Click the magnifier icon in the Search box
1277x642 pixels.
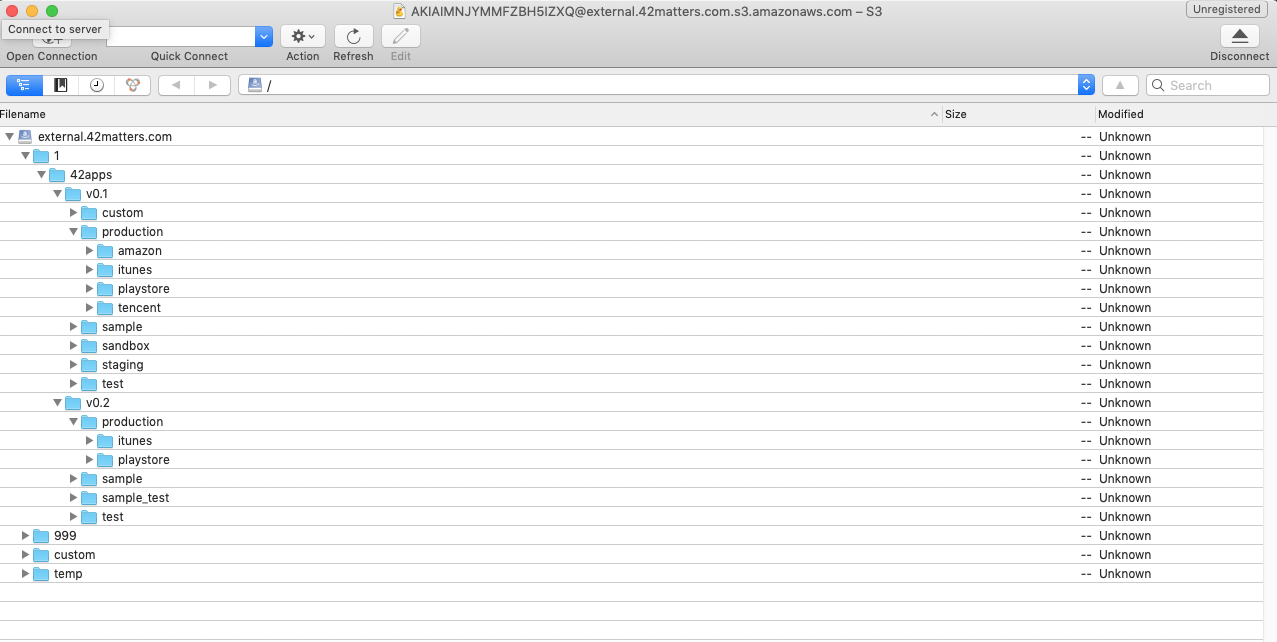1160,86
